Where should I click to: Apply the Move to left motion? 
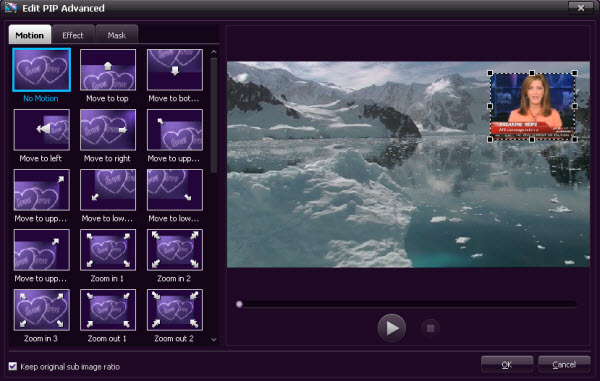pos(41,130)
